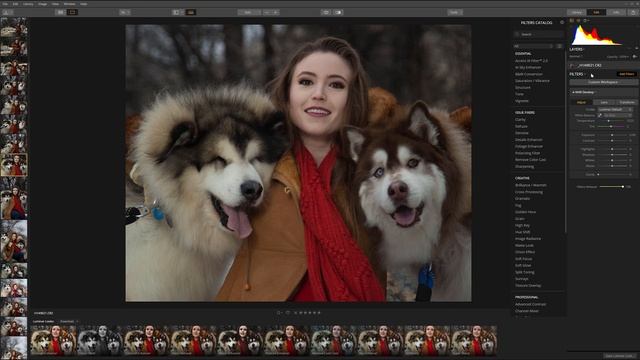Click the white balance eyedropper icon
Image resolution: width=640 pixels, height=360 pixels.
coord(600,116)
